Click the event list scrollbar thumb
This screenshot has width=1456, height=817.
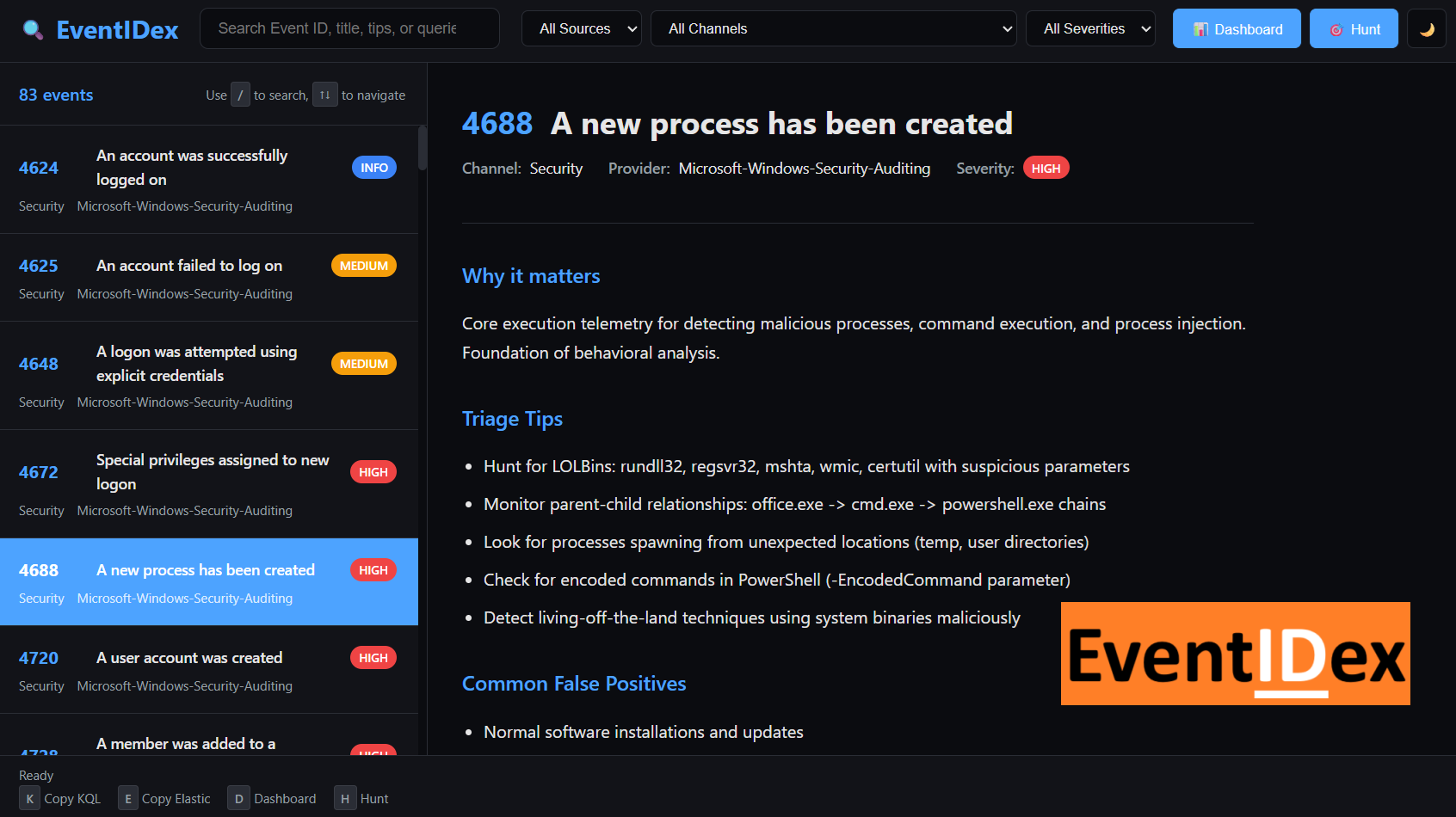click(x=423, y=149)
